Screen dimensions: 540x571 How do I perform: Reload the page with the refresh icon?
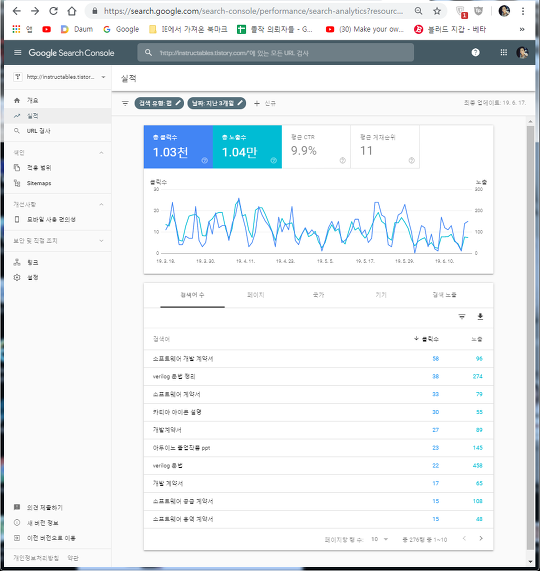54,11
